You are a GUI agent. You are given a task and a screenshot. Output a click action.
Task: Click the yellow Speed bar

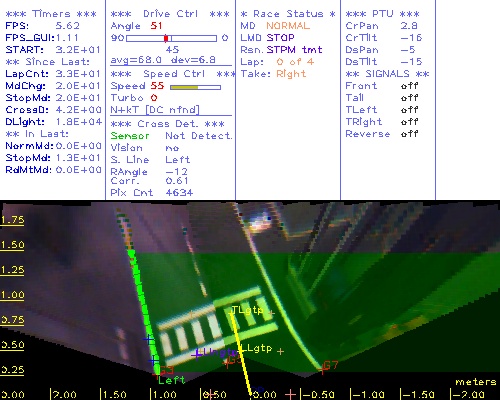click(184, 87)
